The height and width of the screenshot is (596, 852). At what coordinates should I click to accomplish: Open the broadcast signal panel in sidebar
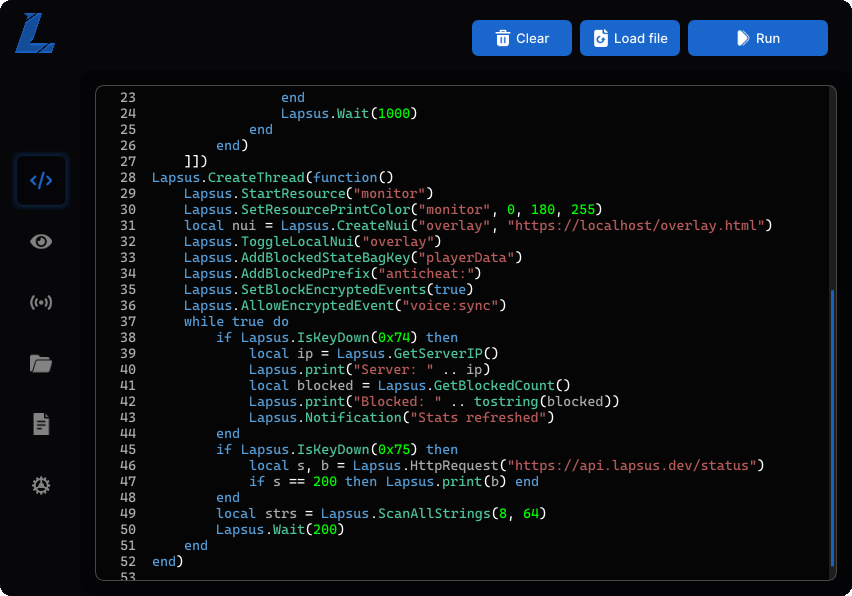click(41, 303)
